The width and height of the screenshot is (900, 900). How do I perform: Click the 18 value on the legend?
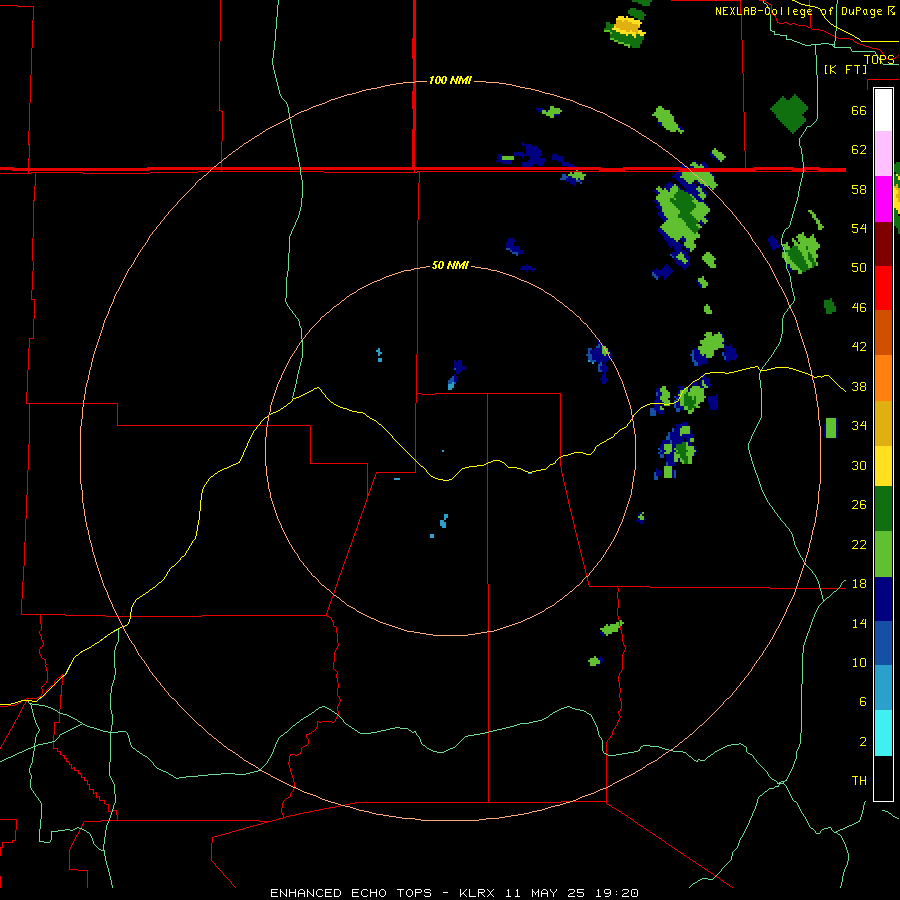click(859, 584)
